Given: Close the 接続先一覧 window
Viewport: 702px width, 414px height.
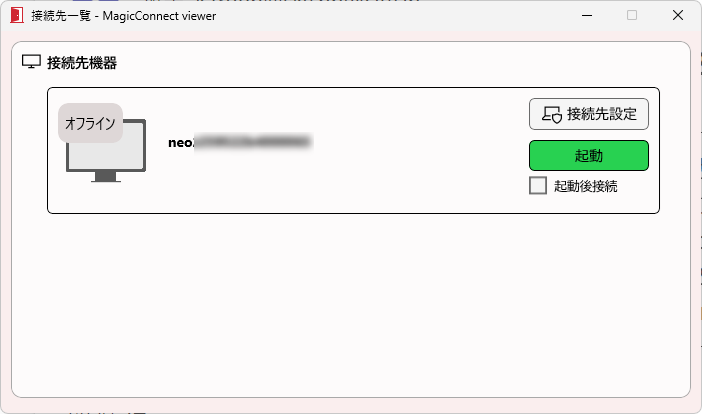Looking at the screenshot, I should [678, 15].
